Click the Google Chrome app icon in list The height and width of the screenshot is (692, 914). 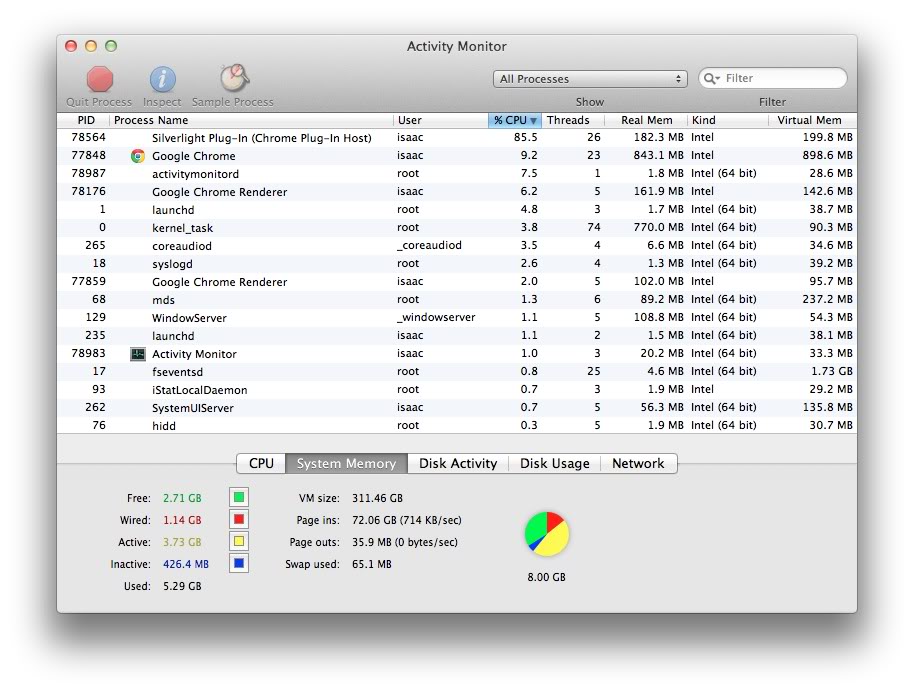click(x=138, y=156)
